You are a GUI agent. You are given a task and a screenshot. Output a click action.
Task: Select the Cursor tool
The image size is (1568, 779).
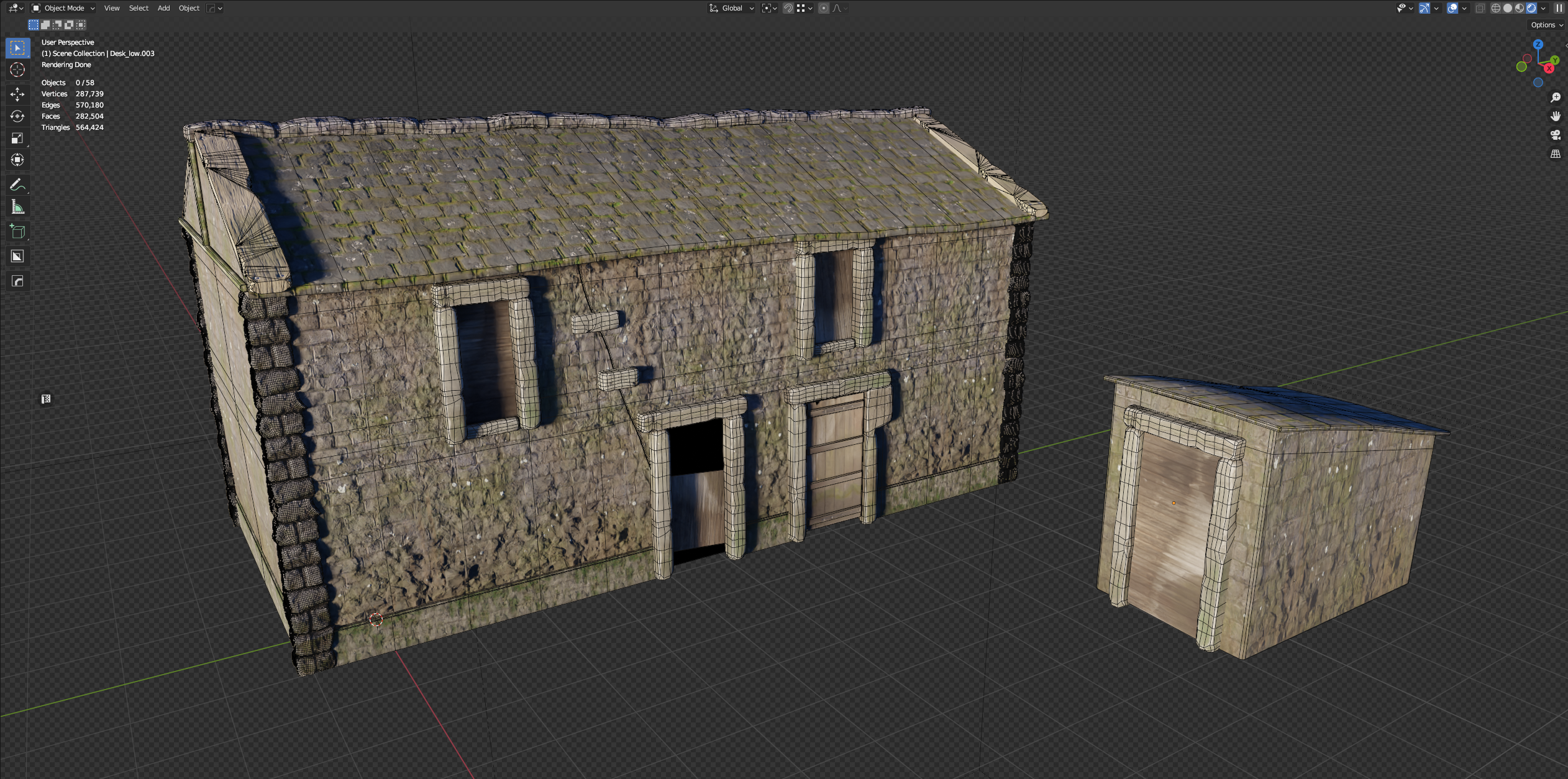point(17,70)
